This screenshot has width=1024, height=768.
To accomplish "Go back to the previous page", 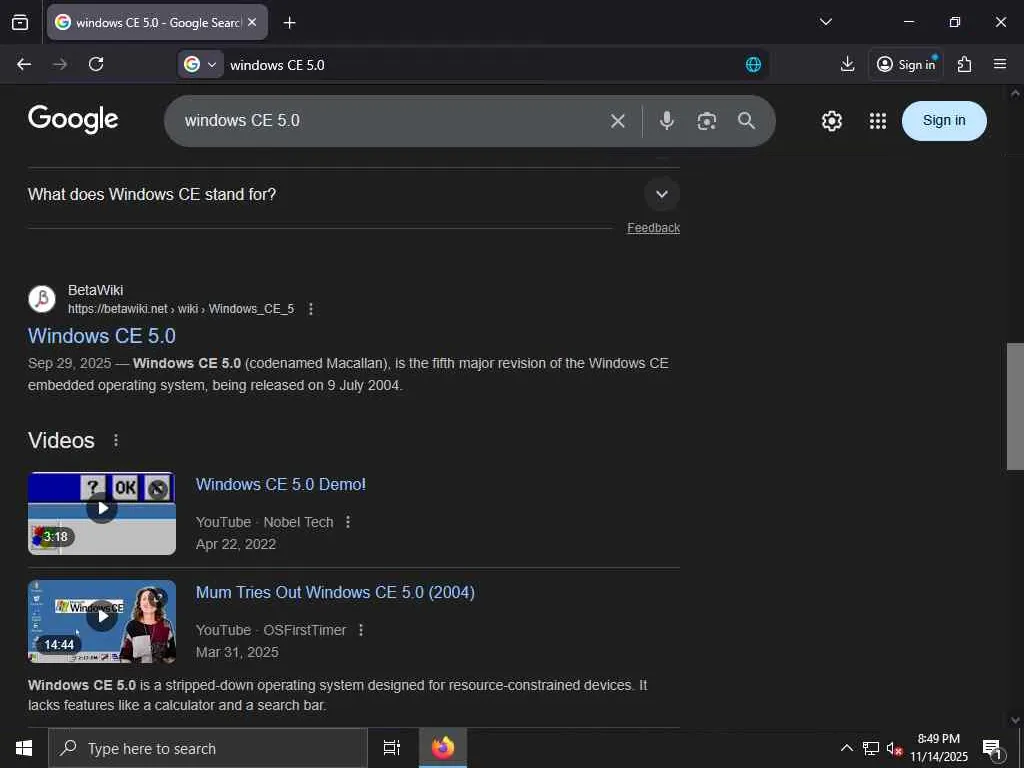I will [24, 64].
